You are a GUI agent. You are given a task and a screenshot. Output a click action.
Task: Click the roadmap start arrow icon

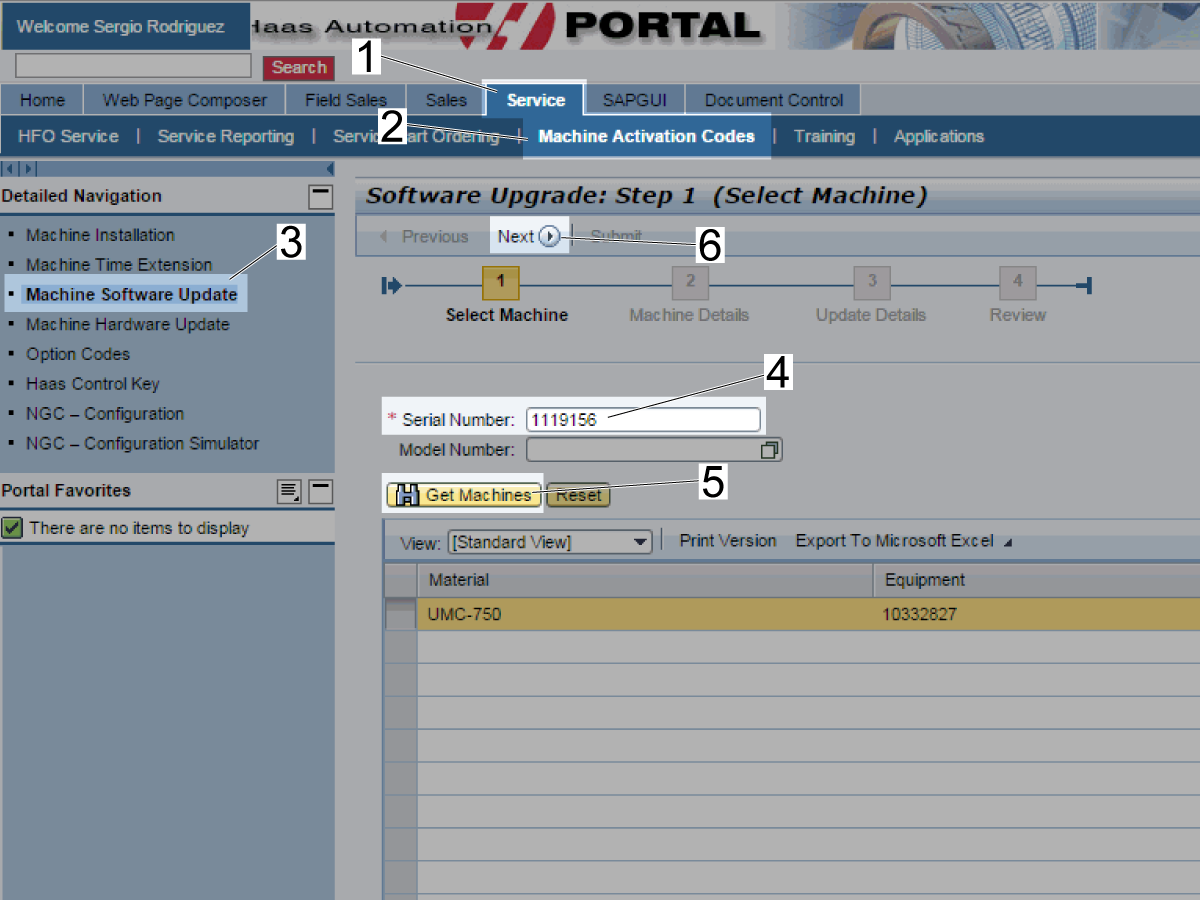pyautogui.click(x=391, y=287)
